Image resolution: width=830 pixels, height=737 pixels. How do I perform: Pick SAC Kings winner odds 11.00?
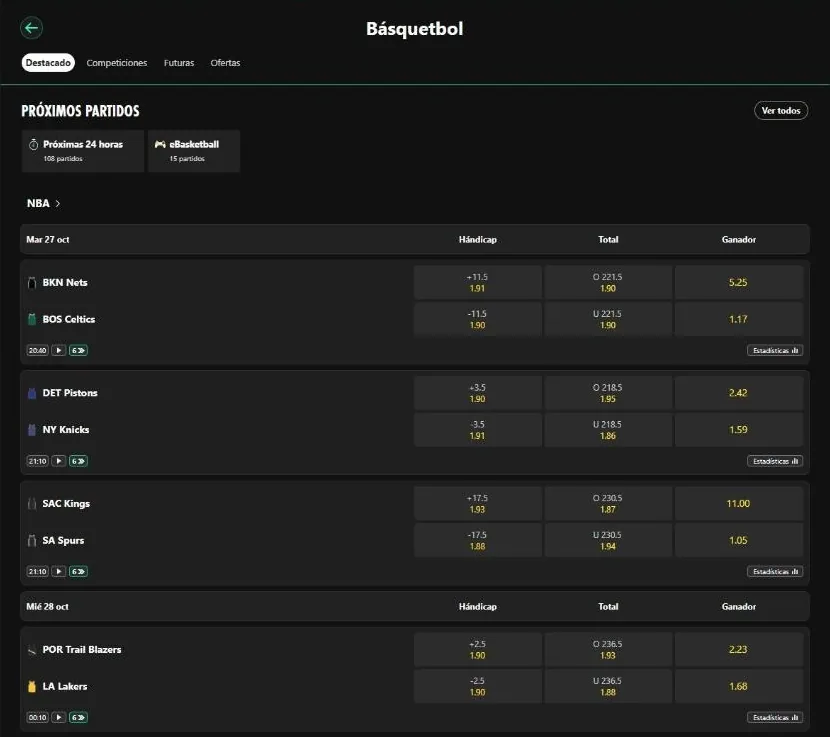click(738, 504)
